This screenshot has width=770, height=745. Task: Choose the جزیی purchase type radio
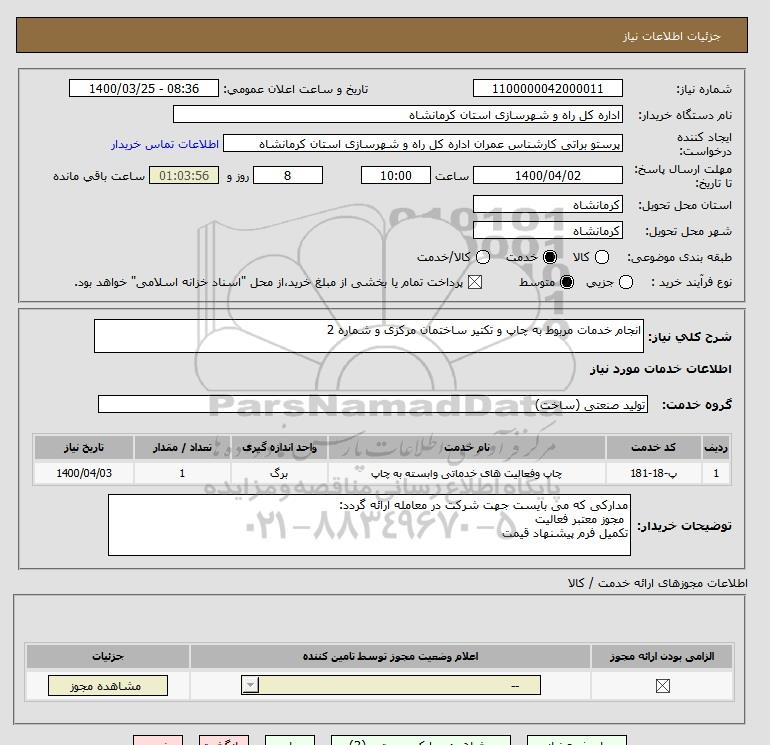[626, 282]
